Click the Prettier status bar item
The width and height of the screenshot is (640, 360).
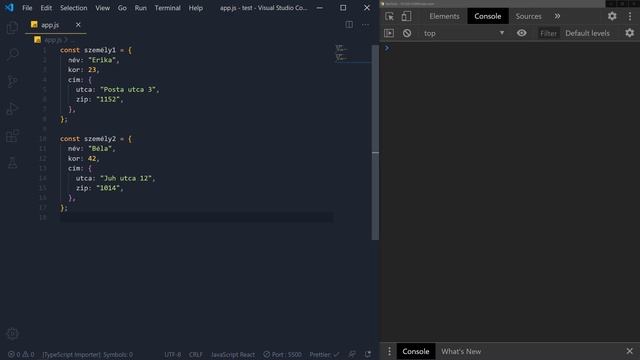(324, 354)
